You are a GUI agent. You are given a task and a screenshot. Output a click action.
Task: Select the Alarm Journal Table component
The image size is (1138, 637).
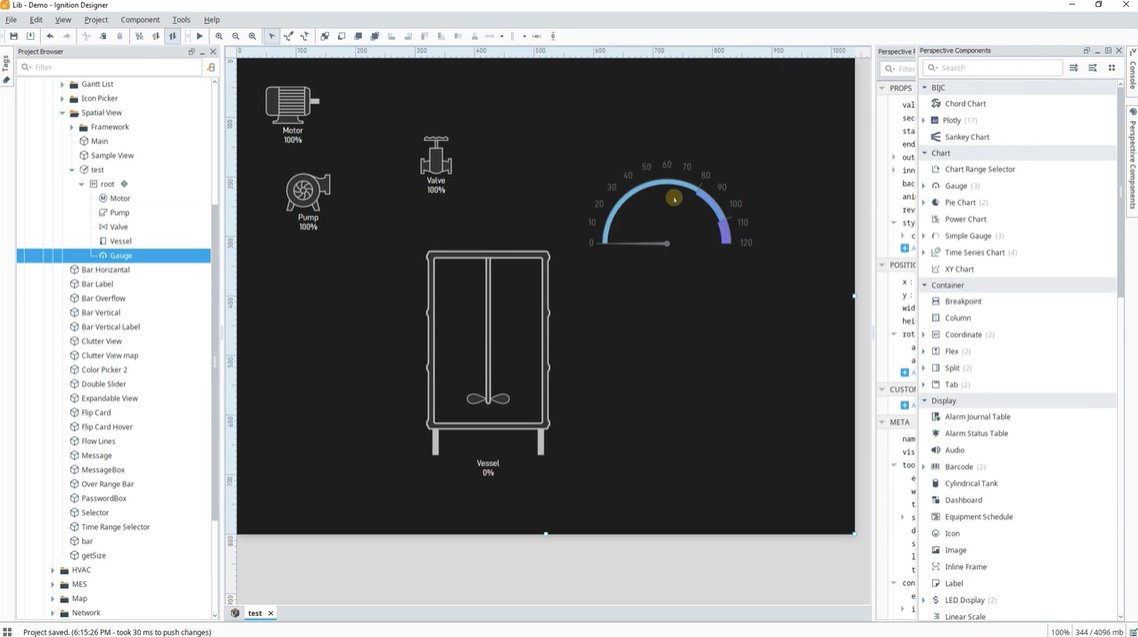977,417
